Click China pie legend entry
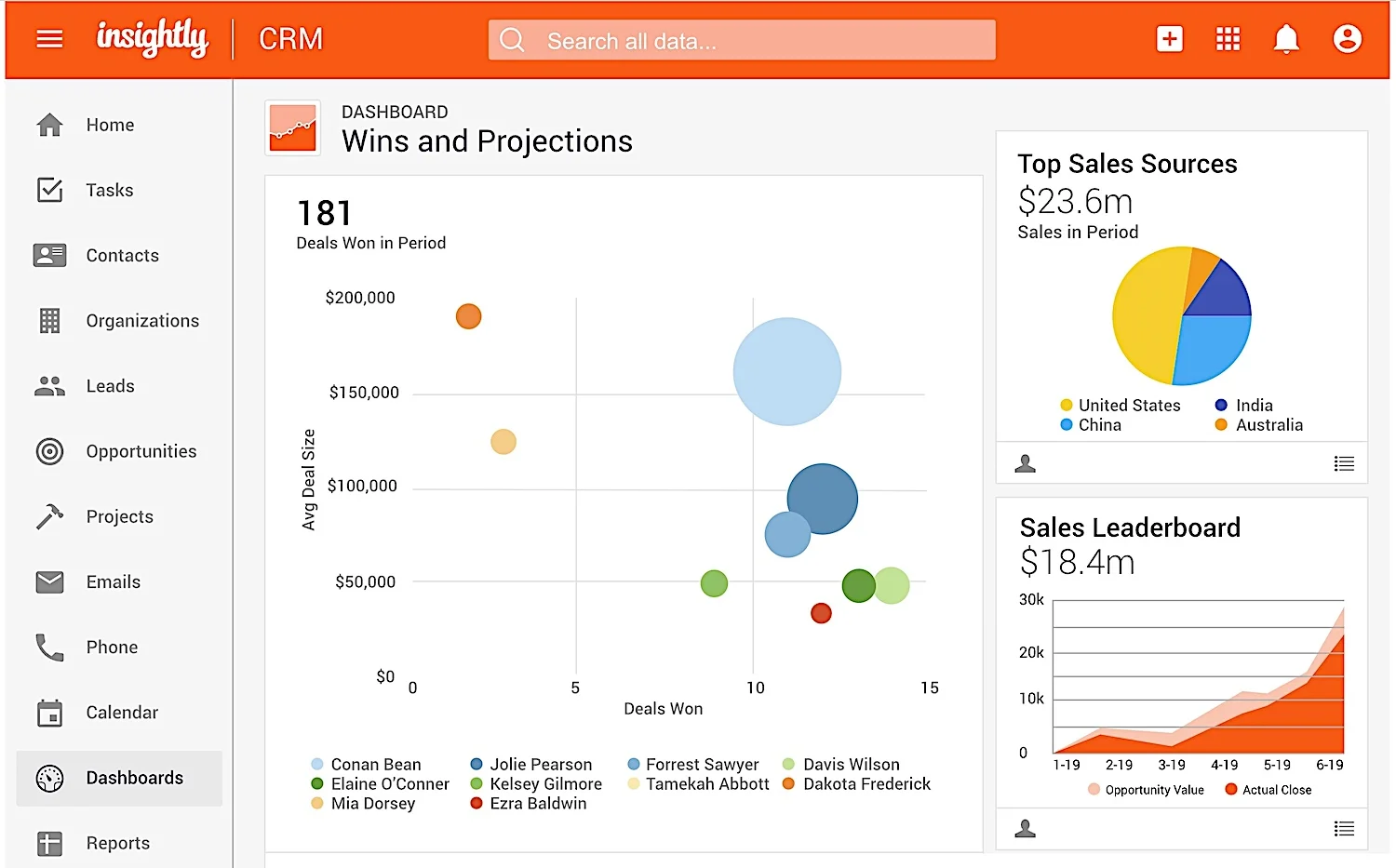This screenshot has width=1396, height=868. [x=1091, y=424]
